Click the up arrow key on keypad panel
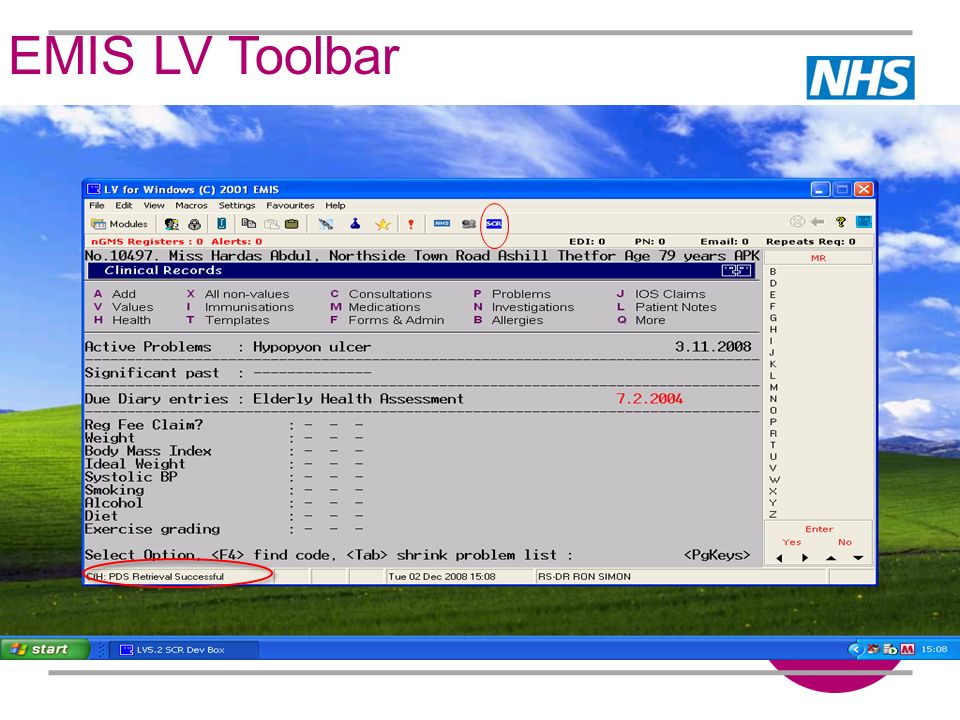The image size is (960, 720). coord(831,558)
